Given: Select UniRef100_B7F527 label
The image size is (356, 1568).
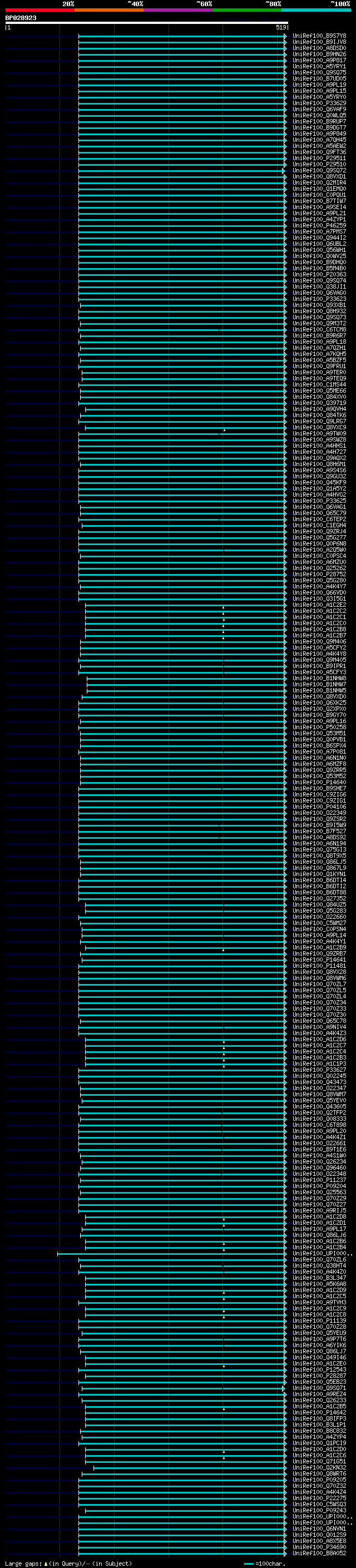Looking at the screenshot, I should pos(319,832).
